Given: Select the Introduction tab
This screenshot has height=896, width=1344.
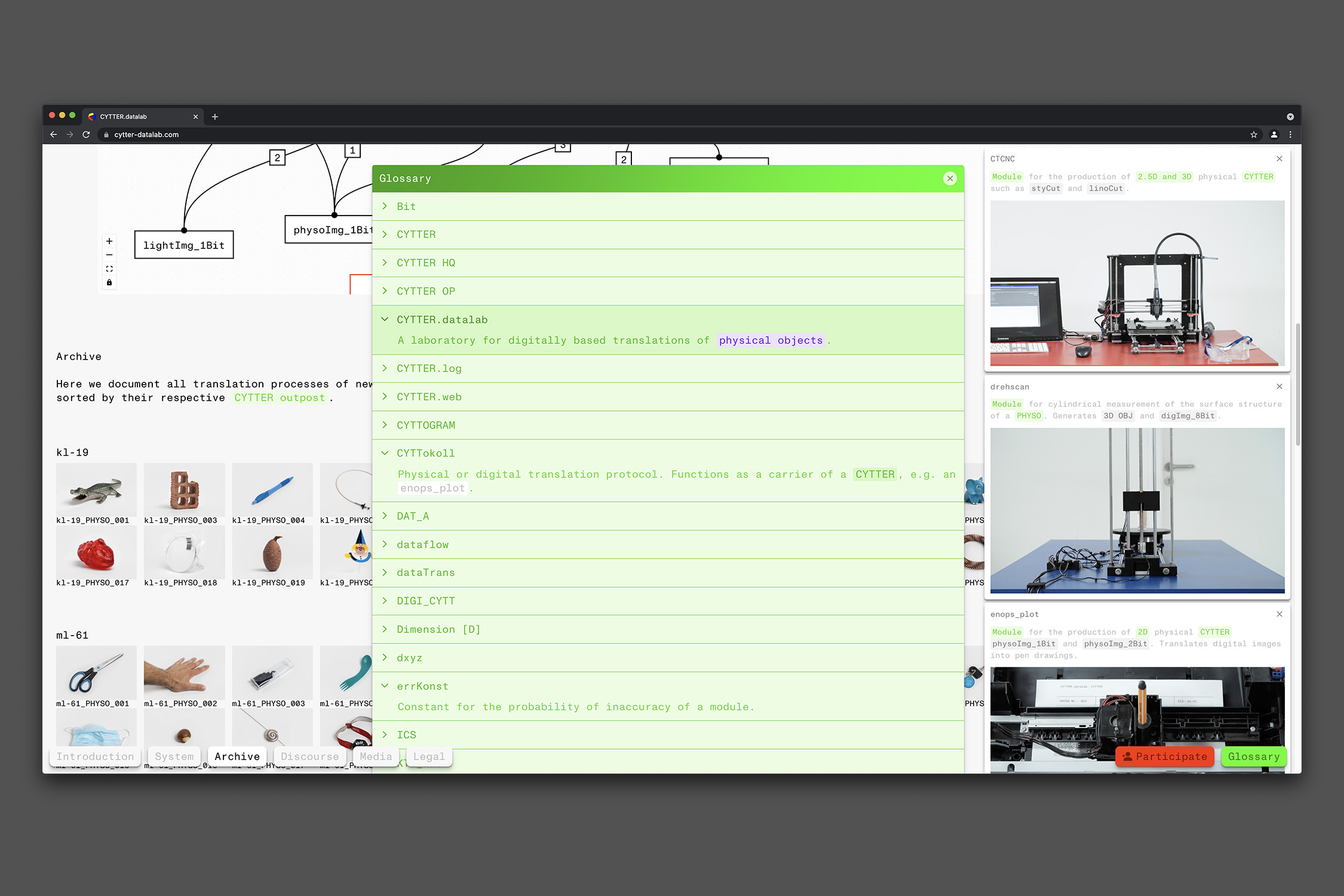Looking at the screenshot, I should (x=96, y=756).
